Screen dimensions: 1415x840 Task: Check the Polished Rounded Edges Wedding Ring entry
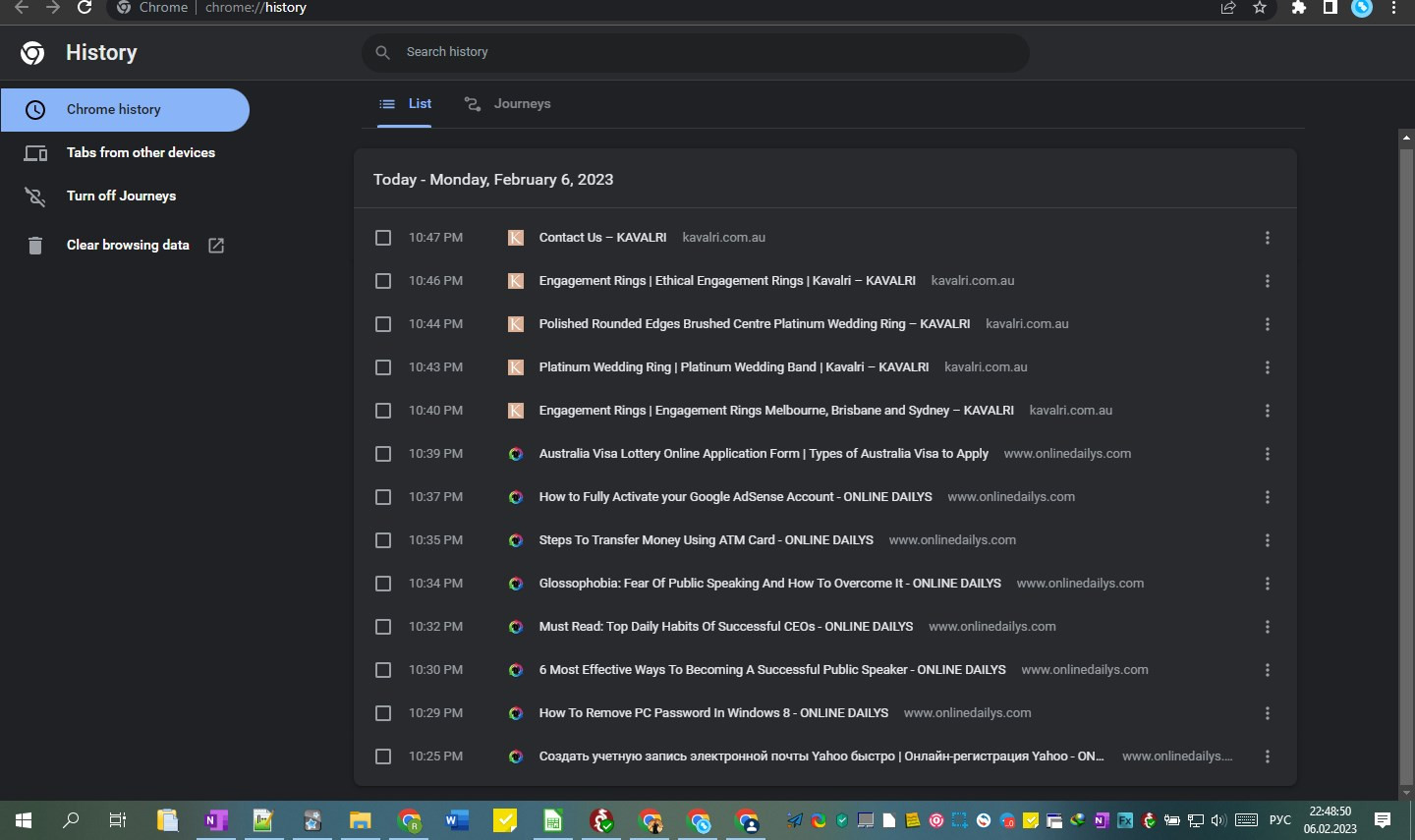[383, 324]
